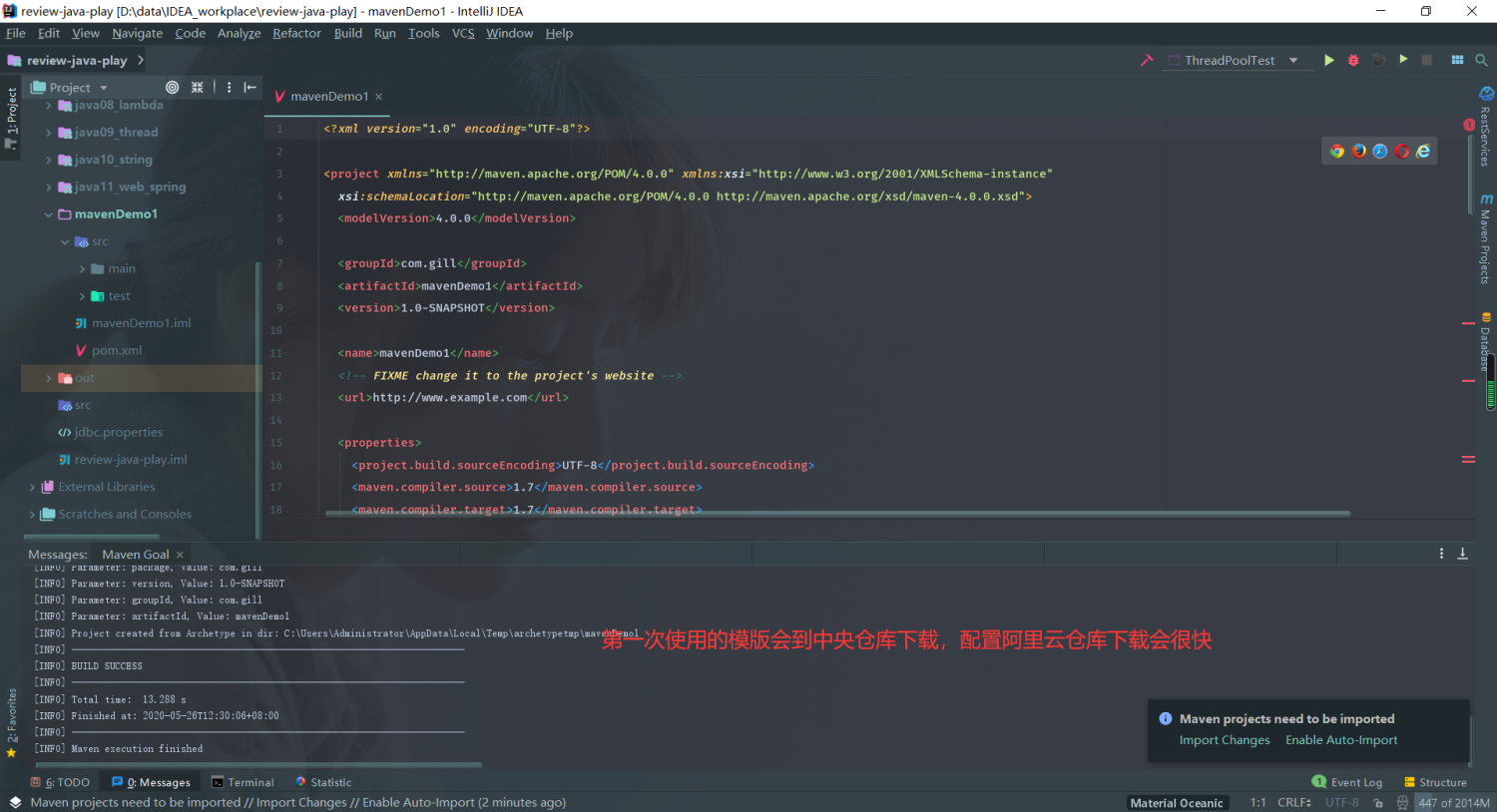Expand External Libraries node

32,487
